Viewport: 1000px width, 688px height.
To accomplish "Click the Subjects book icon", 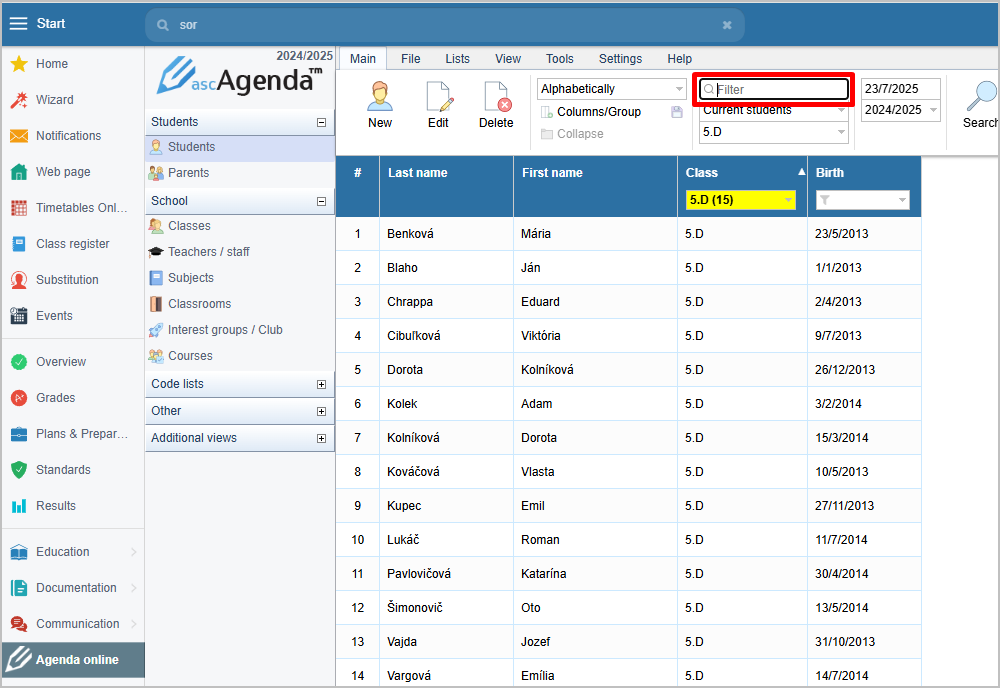I will [156, 278].
